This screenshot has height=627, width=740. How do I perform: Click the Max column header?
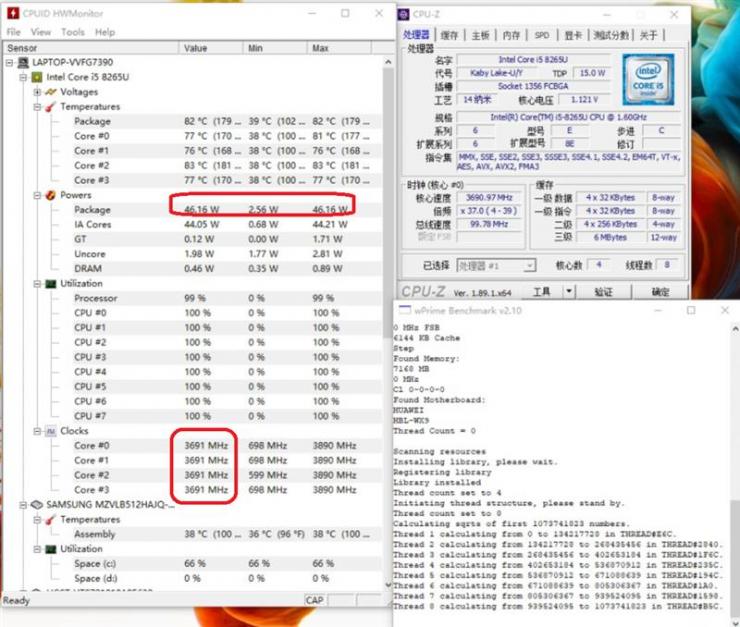click(x=339, y=48)
